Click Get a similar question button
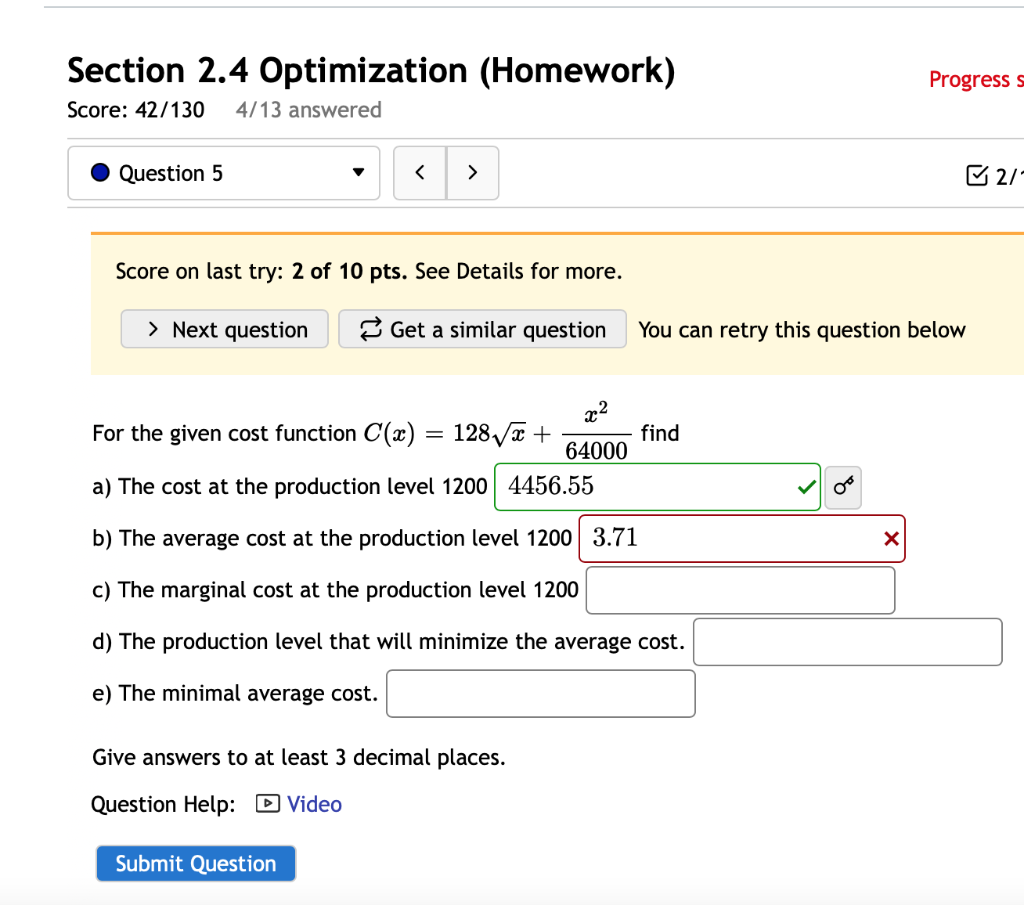1024x905 pixels. [483, 329]
